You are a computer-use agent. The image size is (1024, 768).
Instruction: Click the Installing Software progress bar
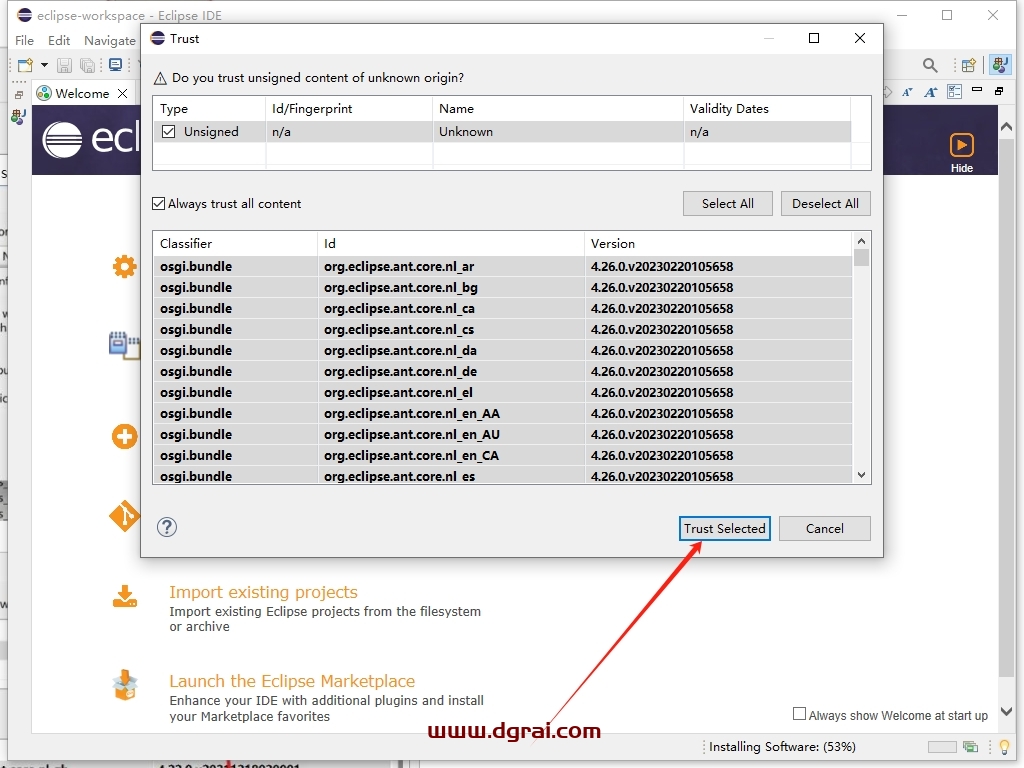click(942, 746)
